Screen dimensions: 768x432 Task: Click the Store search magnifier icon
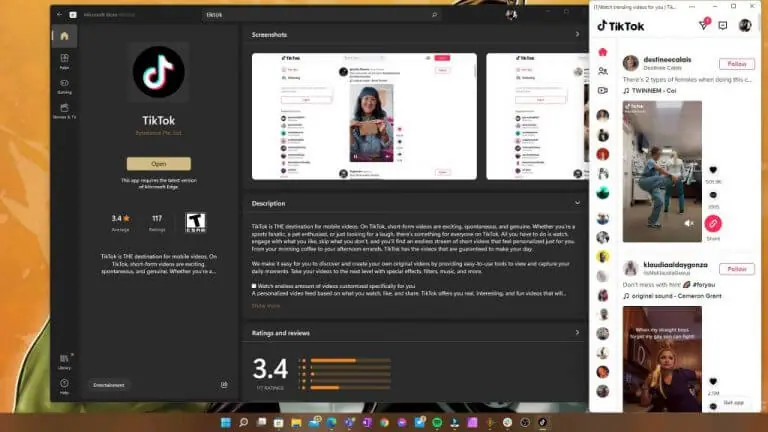pos(434,15)
